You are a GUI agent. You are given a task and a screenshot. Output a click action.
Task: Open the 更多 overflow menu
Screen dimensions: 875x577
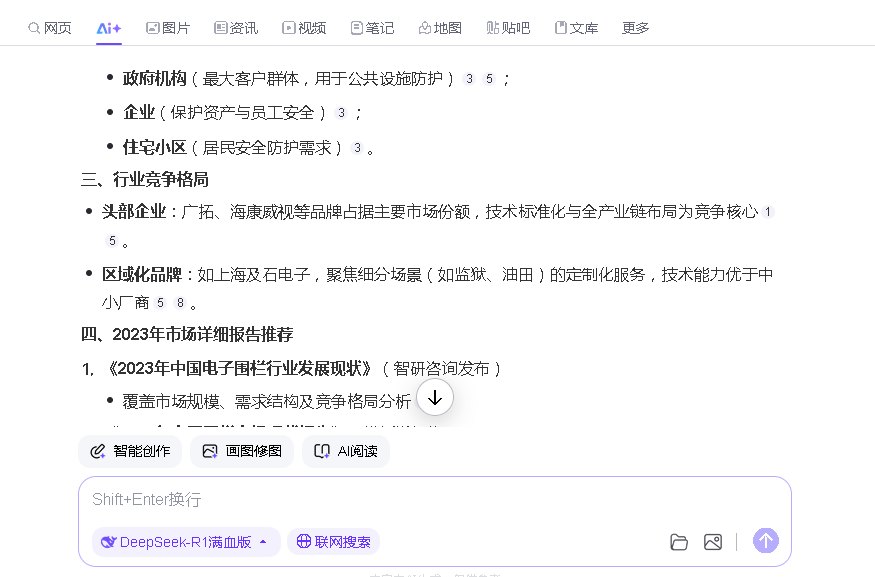coord(635,28)
